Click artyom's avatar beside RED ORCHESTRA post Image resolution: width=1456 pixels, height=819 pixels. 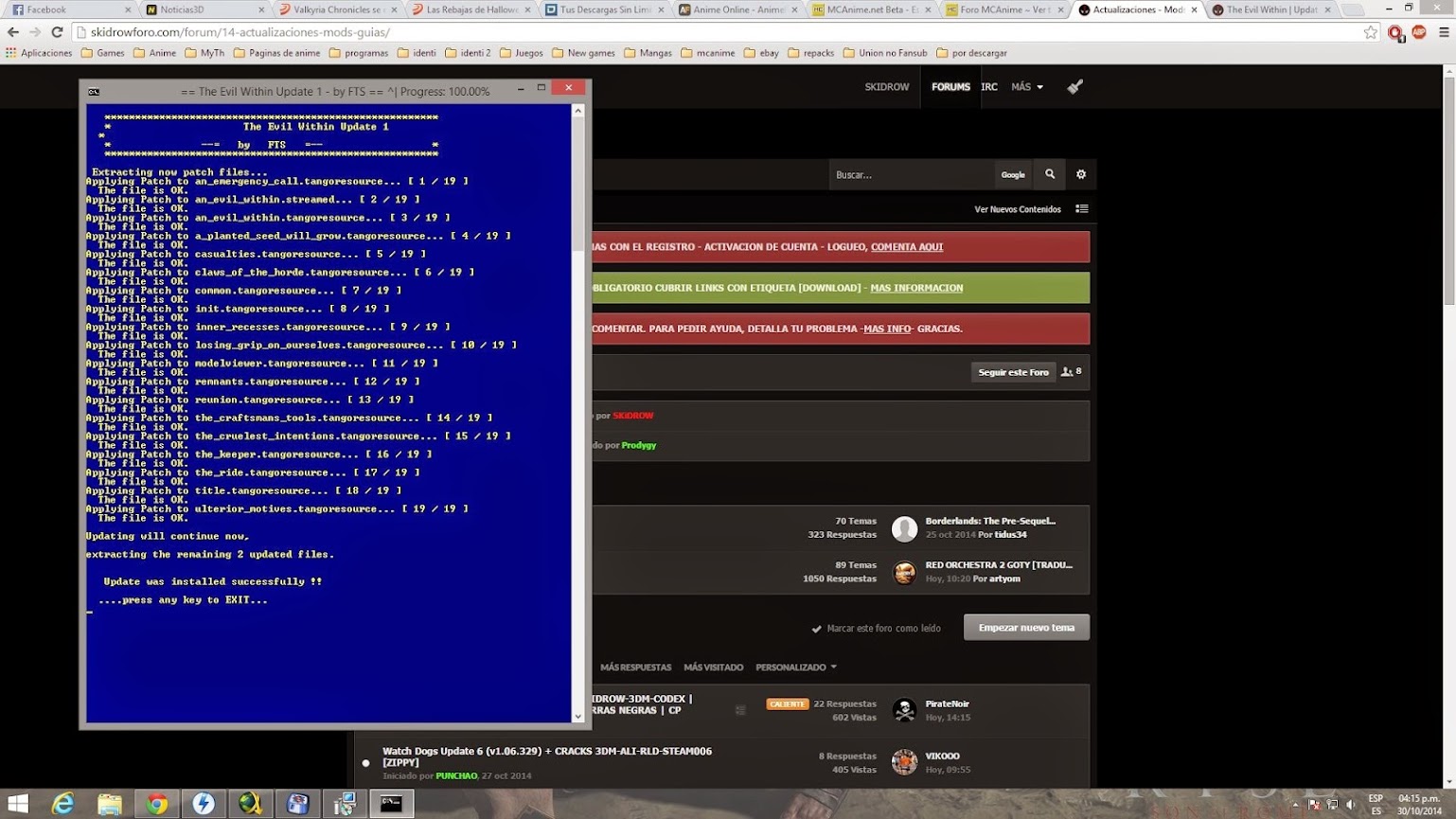pyautogui.click(x=904, y=572)
